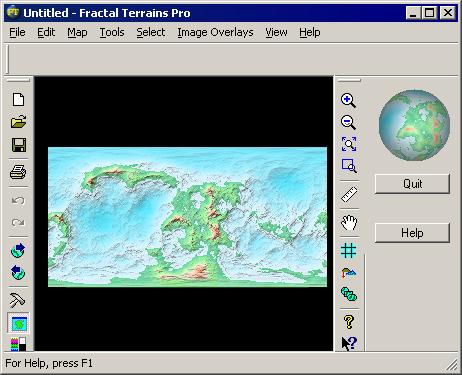This screenshot has width=462, height=375.
Task: Open the Image Overlays menu
Action: tap(215, 32)
